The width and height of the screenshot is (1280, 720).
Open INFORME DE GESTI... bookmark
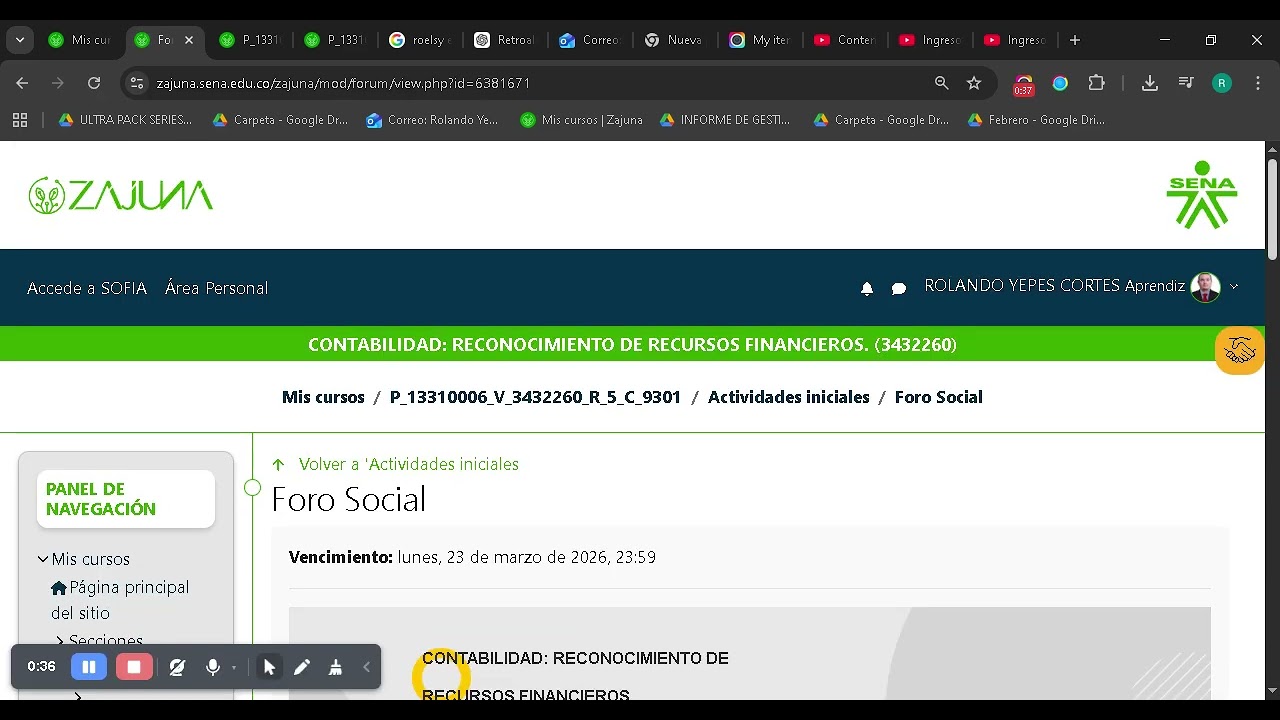click(x=725, y=120)
